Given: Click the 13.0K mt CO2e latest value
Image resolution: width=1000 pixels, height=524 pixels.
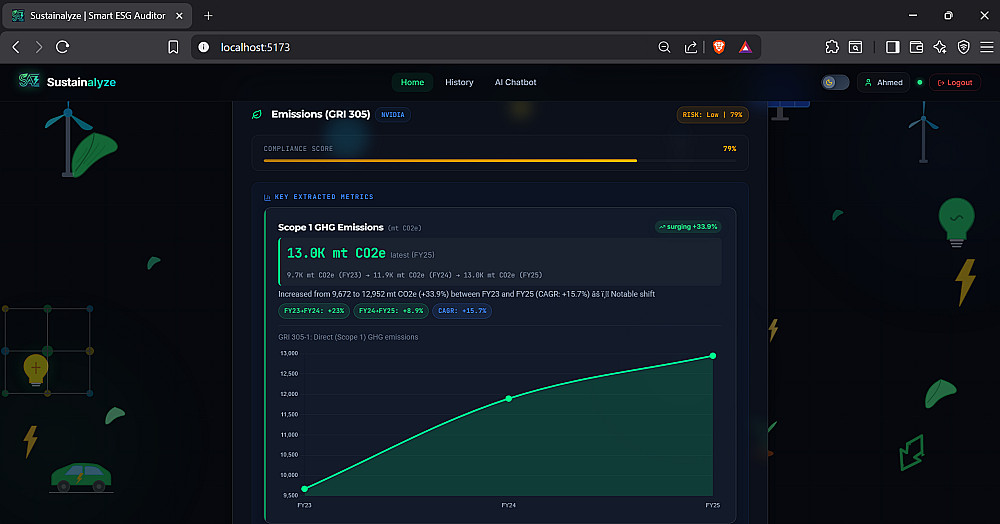Looking at the screenshot, I should click(336, 254).
